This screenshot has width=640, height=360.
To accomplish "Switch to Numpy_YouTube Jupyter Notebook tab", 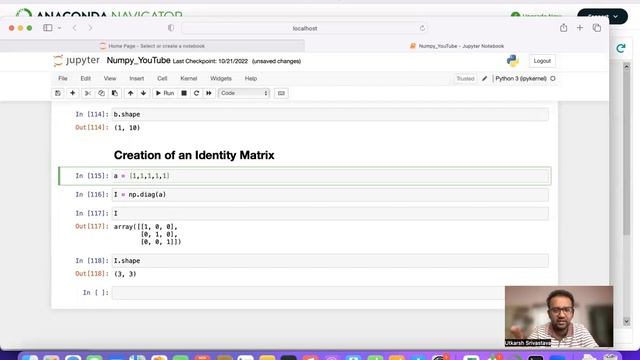I will pos(457,46).
